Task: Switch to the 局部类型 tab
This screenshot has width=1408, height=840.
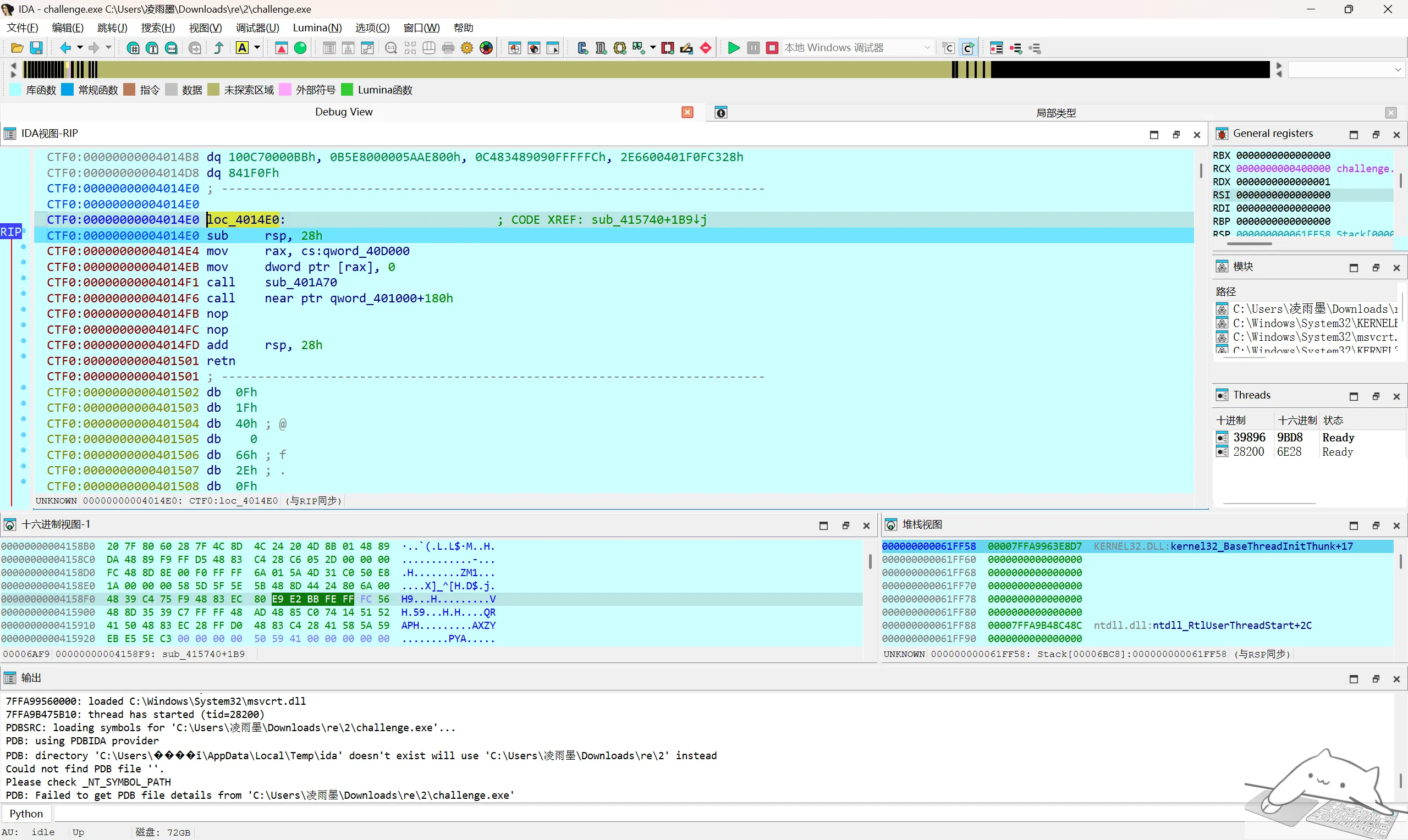Action: [x=1056, y=113]
